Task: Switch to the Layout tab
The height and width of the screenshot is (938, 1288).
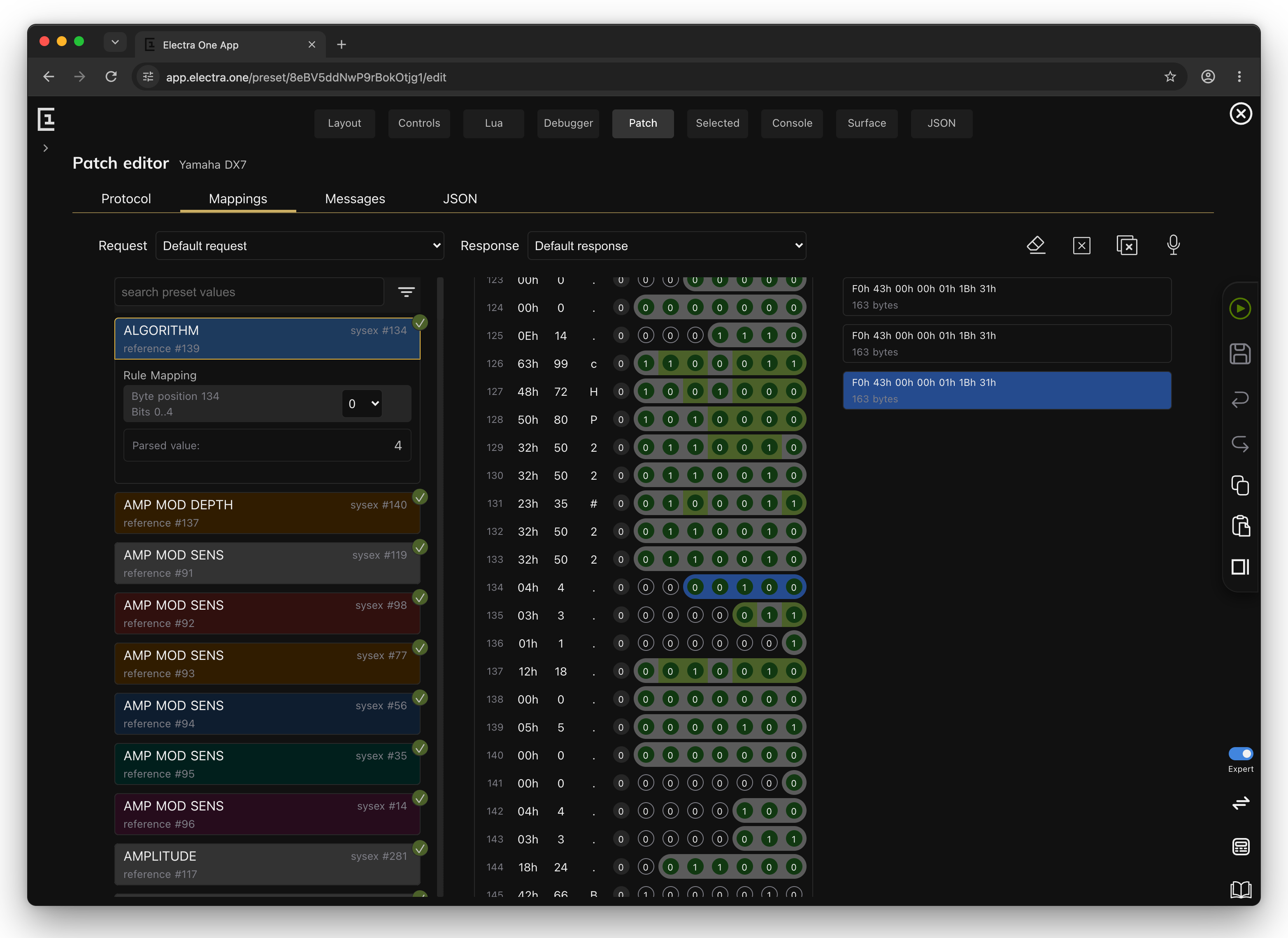Action: pyautogui.click(x=344, y=123)
